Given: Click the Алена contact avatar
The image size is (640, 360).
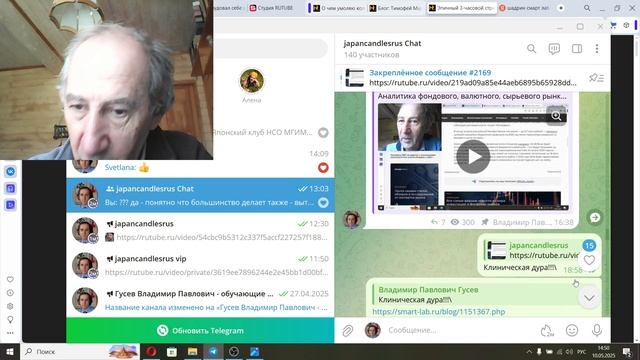Looking at the screenshot, I should [x=251, y=81].
